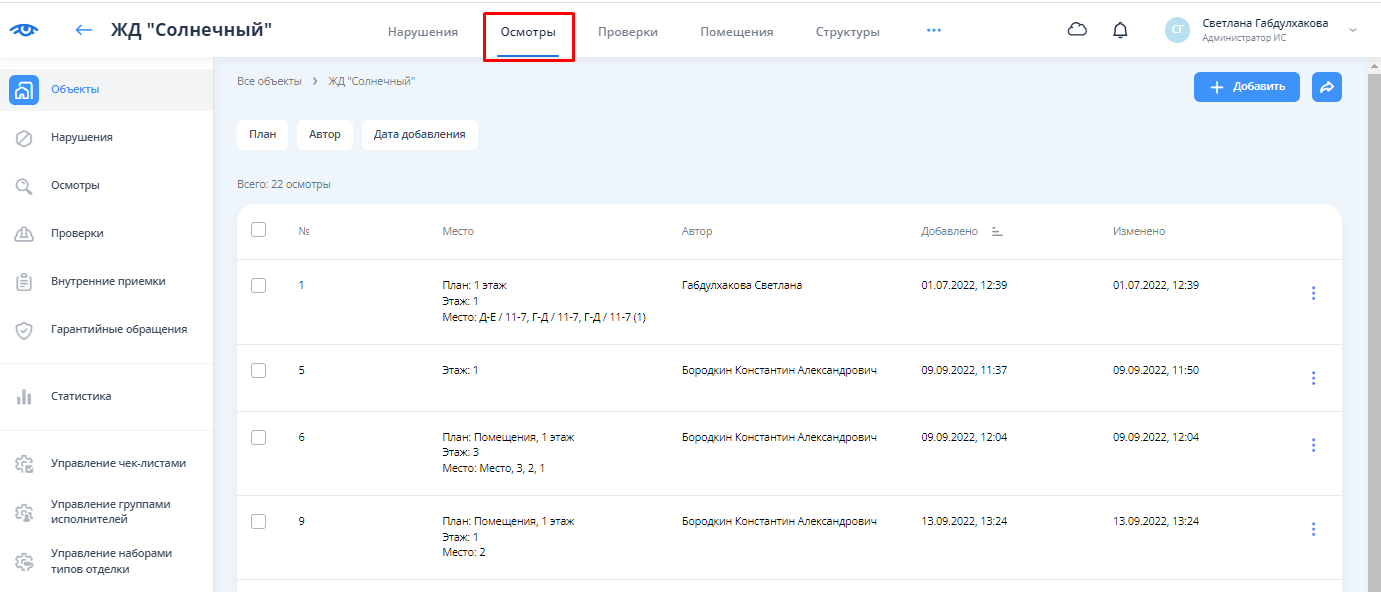Click the cloud sync icon
Viewport: 1381px width, 592px height.
tap(1077, 30)
